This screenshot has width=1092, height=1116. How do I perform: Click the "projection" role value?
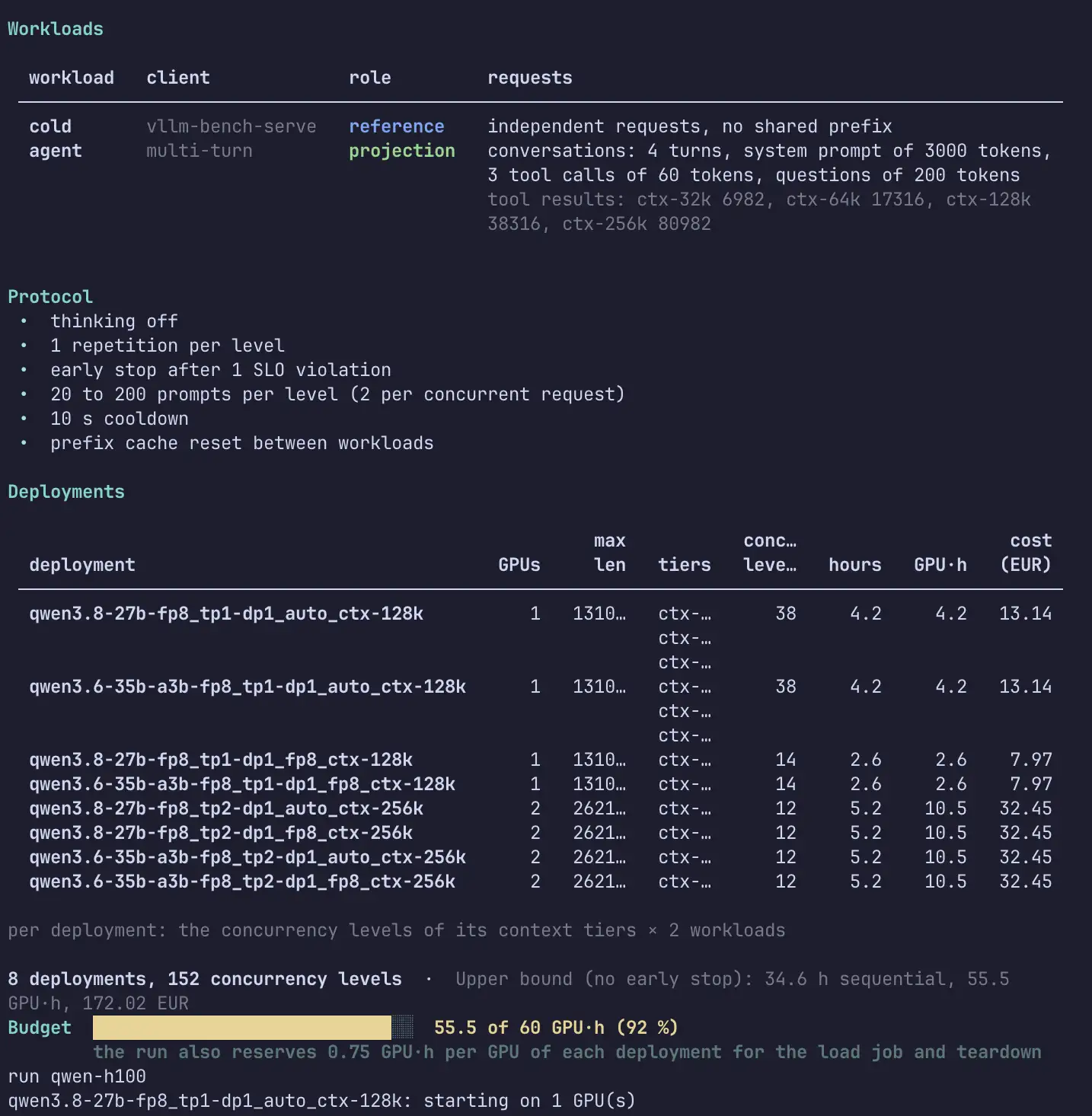[x=402, y=151]
